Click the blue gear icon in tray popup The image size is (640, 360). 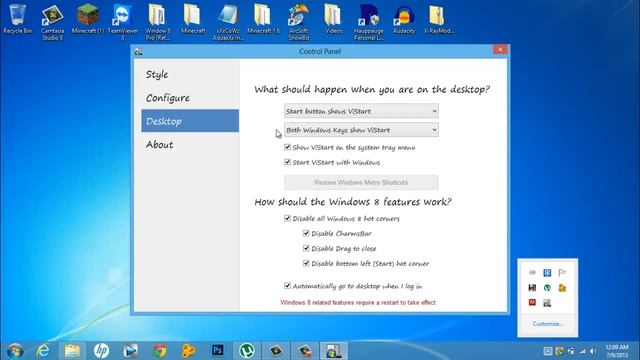tap(547, 273)
